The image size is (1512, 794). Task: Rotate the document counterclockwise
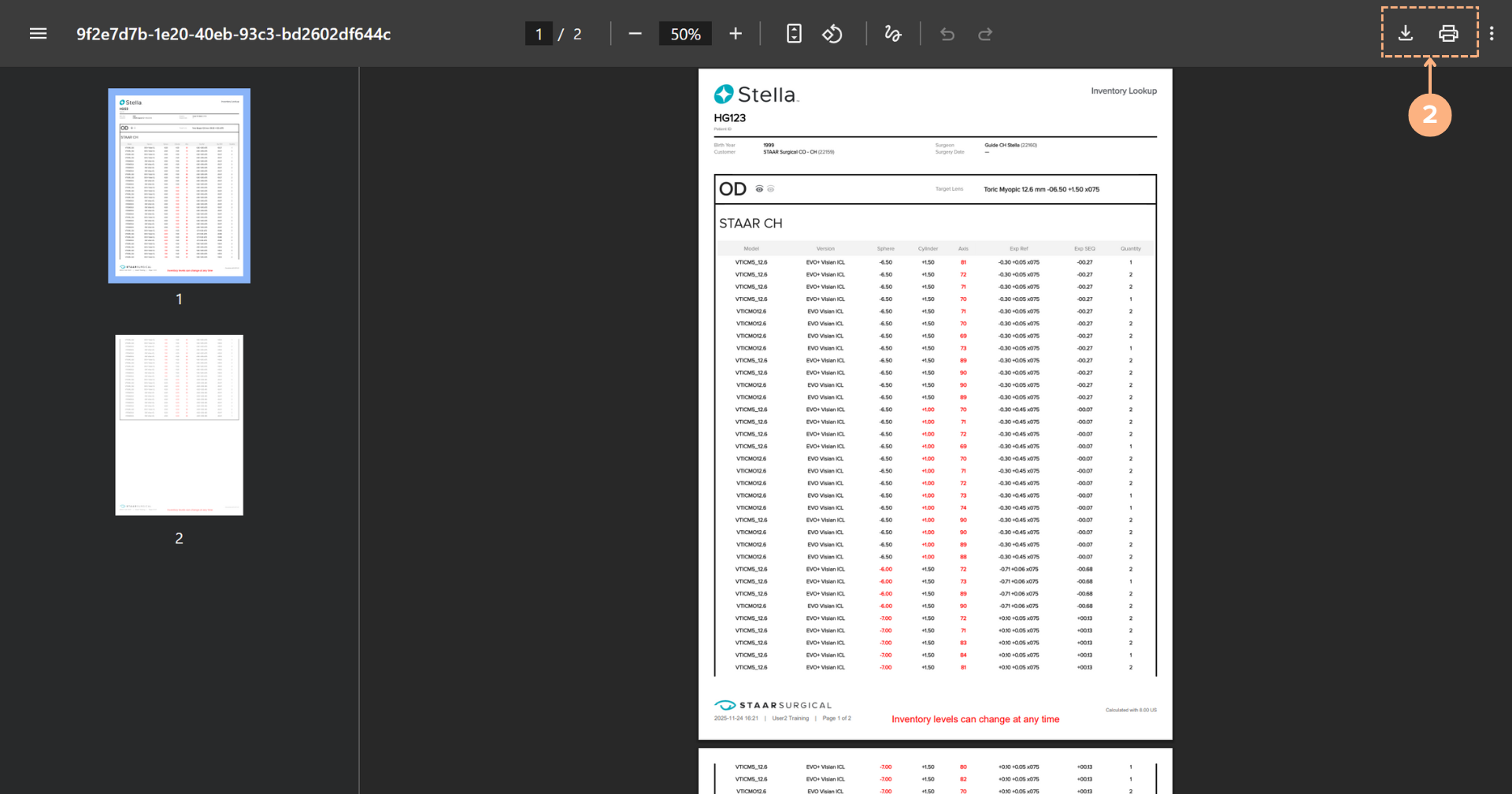click(832, 34)
